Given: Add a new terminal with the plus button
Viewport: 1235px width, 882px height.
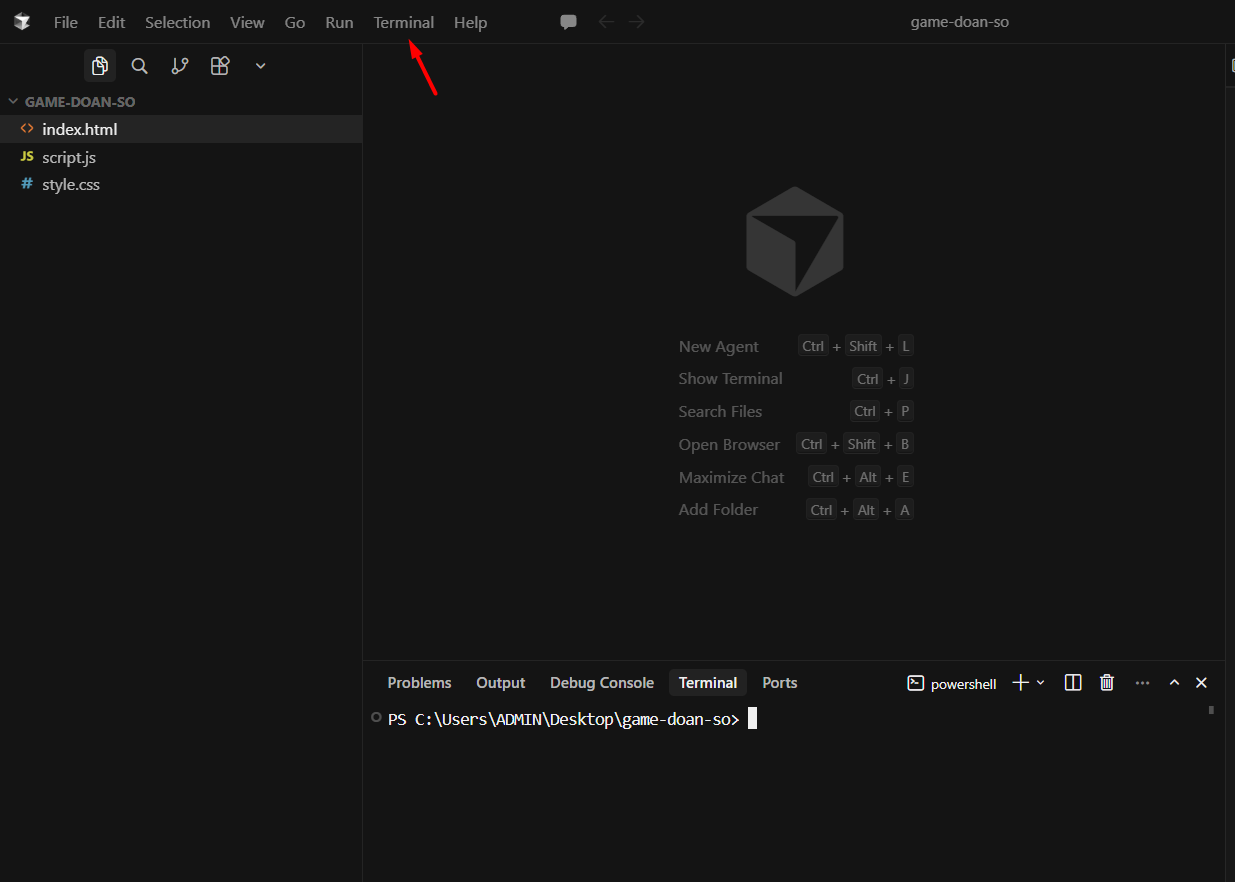Looking at the screenshot, I should pyautogui.click(x=1020, y=683).
